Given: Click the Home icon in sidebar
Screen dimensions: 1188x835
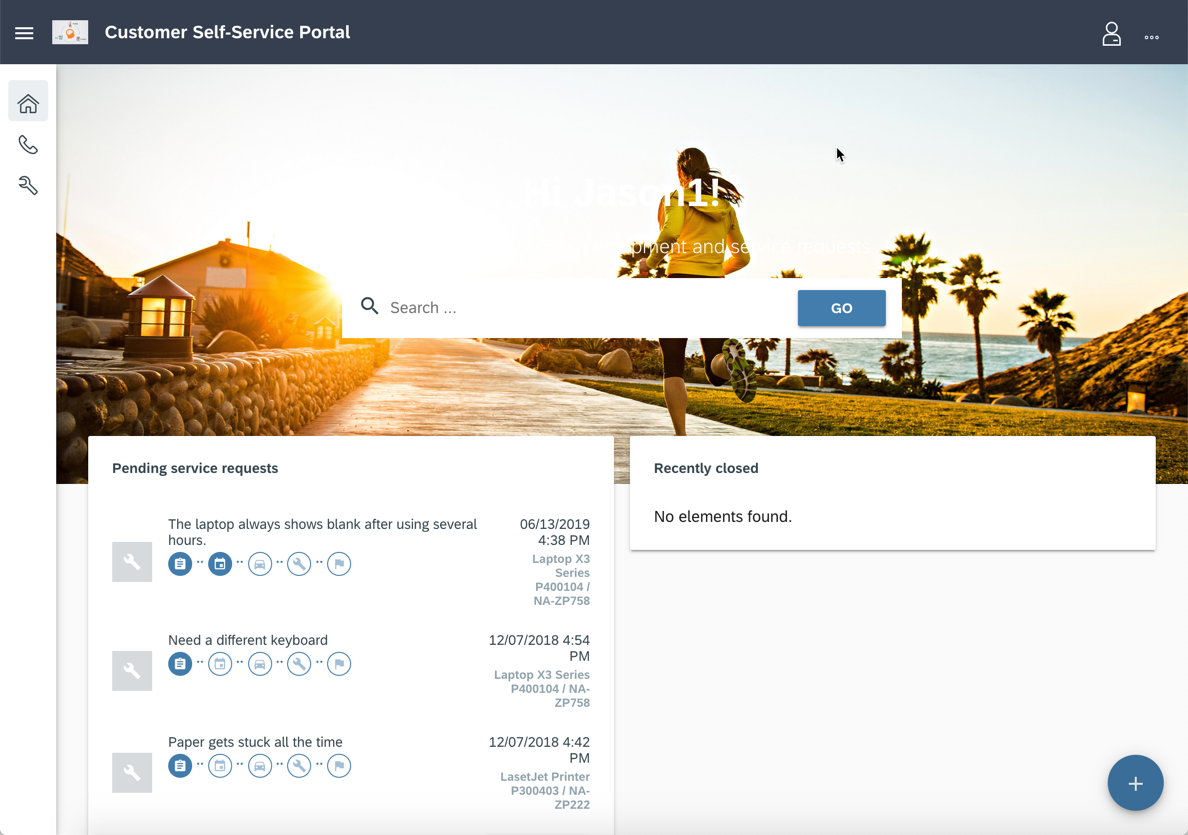Looking at the screenshot, I should pyautogui.click(x=28, y=103).
